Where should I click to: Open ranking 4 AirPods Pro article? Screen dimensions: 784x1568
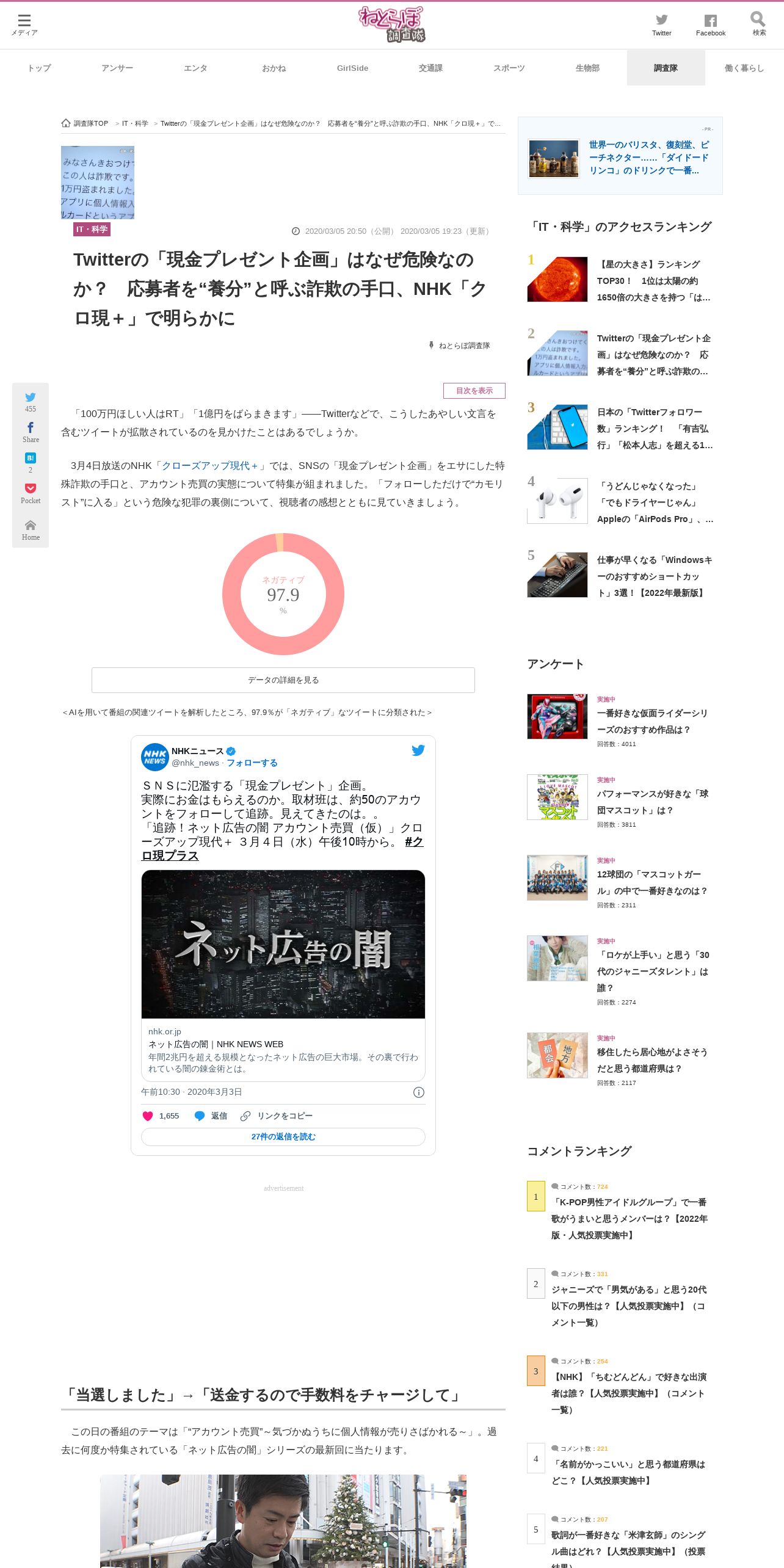(x=655, y=503)
